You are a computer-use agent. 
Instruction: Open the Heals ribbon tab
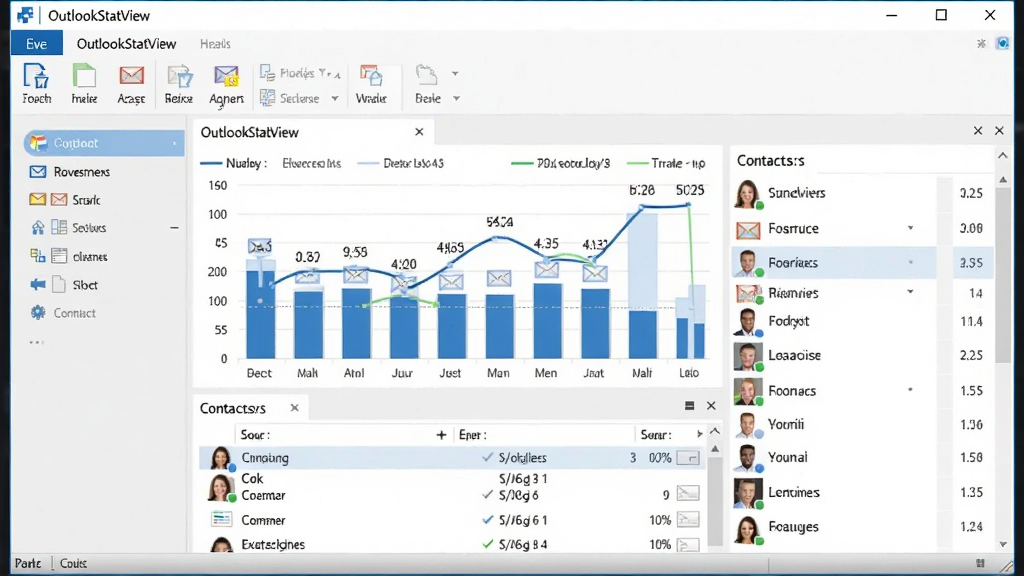click(x=215, y=44)
